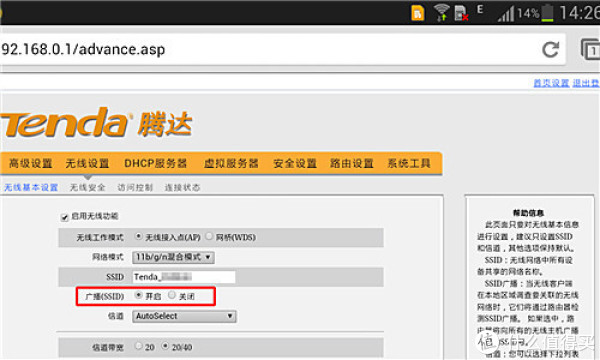Open the 信道 AutoSelect dropdown
Image resolution: width=600 pixels, height=360 pixels.
[x=184, y=316]
